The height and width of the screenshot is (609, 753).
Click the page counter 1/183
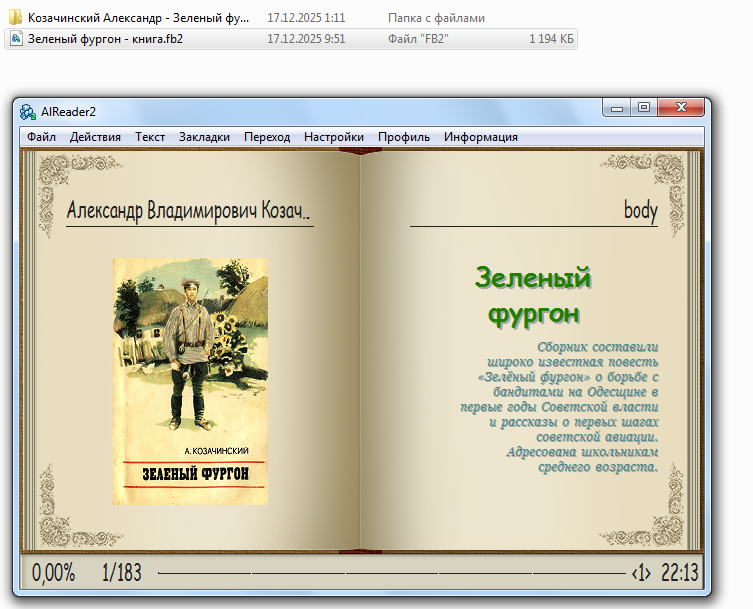point(121,572)
